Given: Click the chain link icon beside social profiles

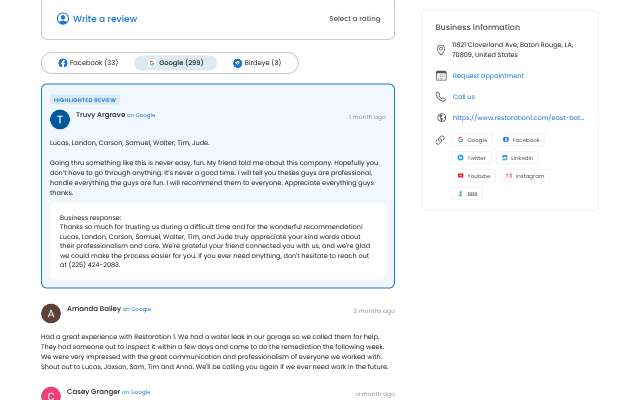Looking at the screenshot, I should pyautogui.click(x=440, y=140).
